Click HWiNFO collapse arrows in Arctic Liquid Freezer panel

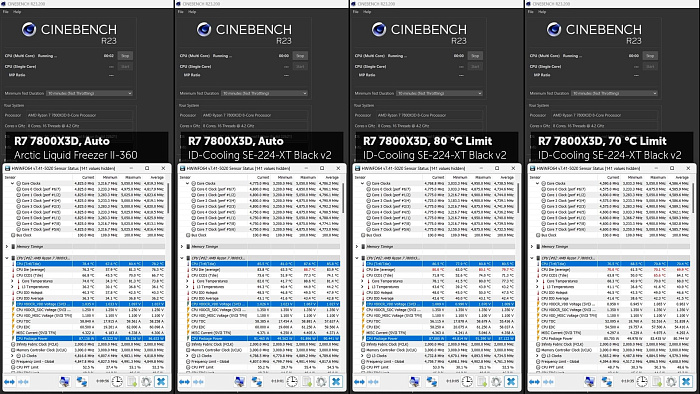(24, 382)
